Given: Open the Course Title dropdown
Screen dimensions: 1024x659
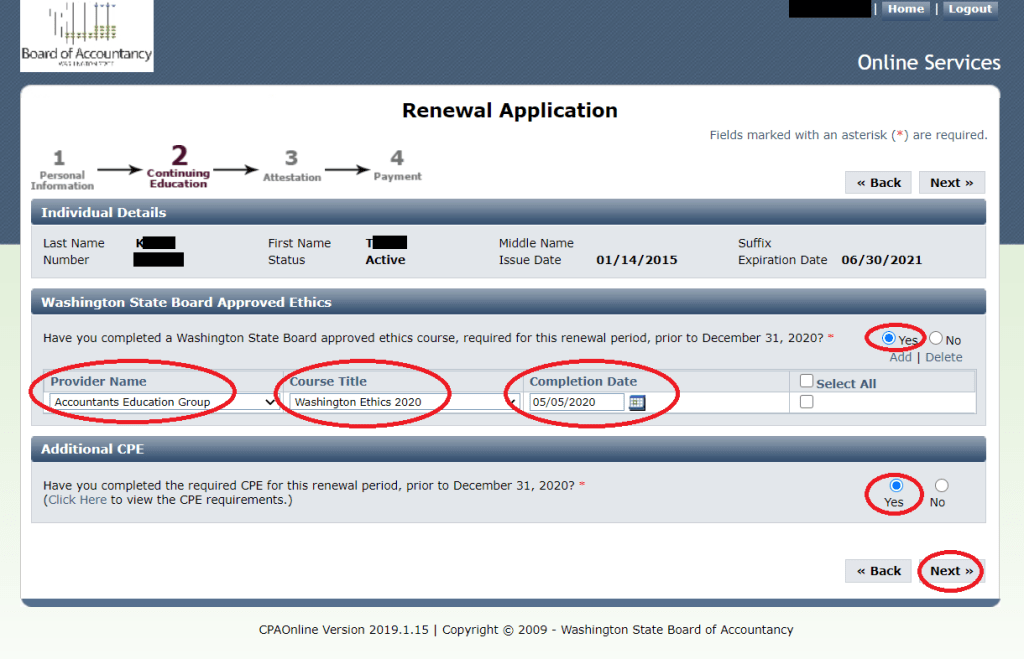Looking at the screenshot, I should (x=403, y=402).
